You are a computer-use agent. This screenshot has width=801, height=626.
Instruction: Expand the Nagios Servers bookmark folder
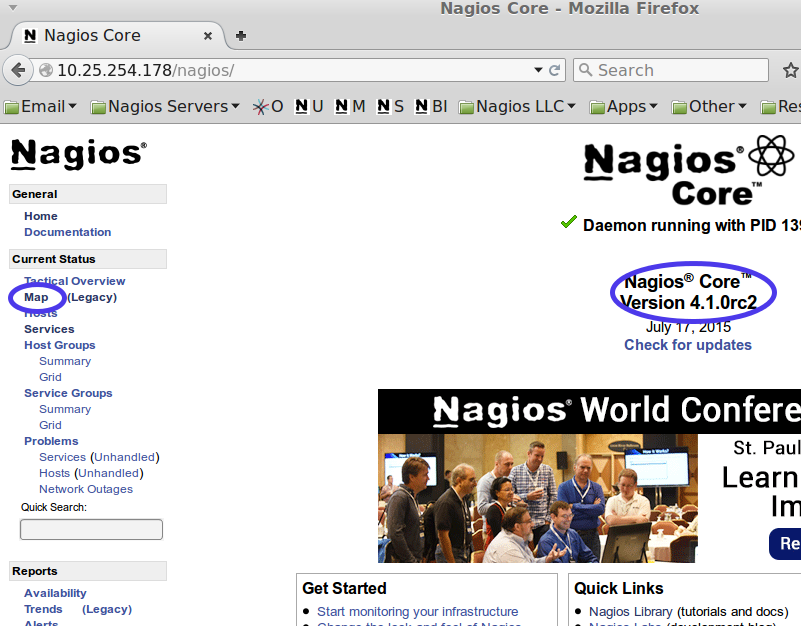click(165, 106)
